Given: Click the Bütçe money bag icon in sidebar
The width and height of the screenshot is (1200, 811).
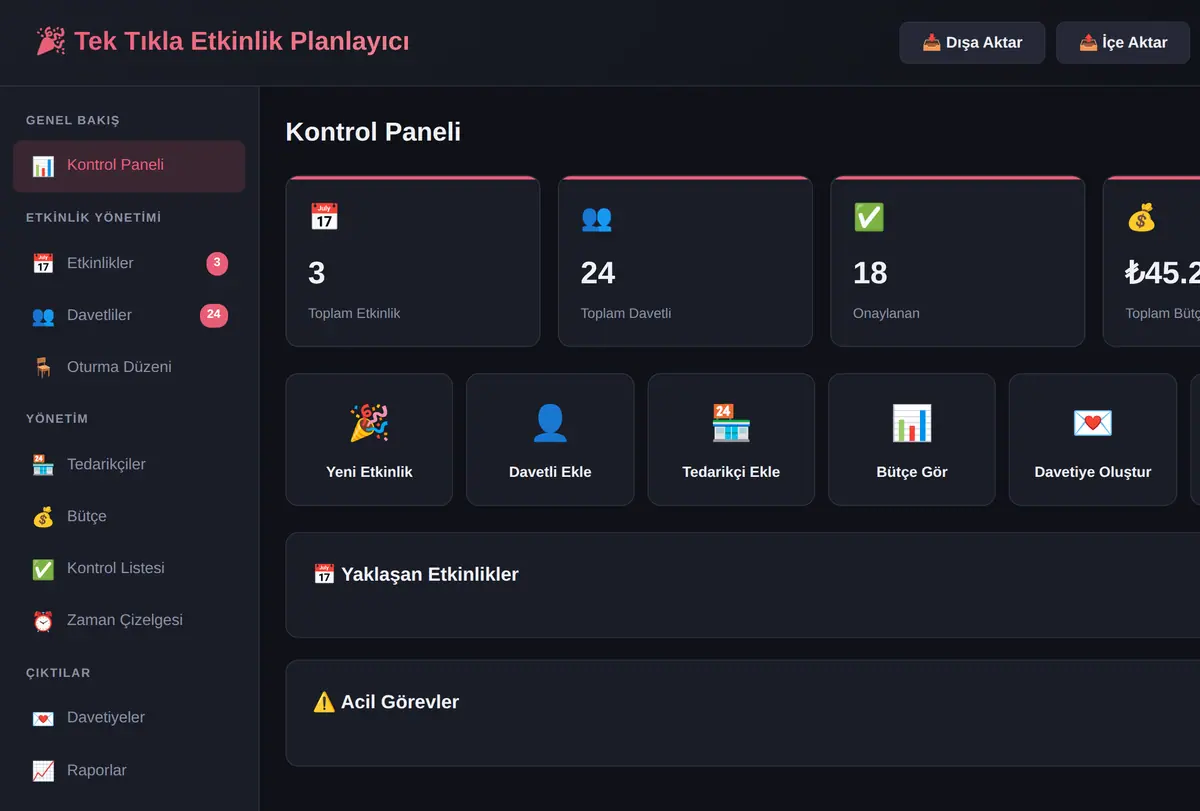Looking at the screenshot, I should (x=43, y=517).
